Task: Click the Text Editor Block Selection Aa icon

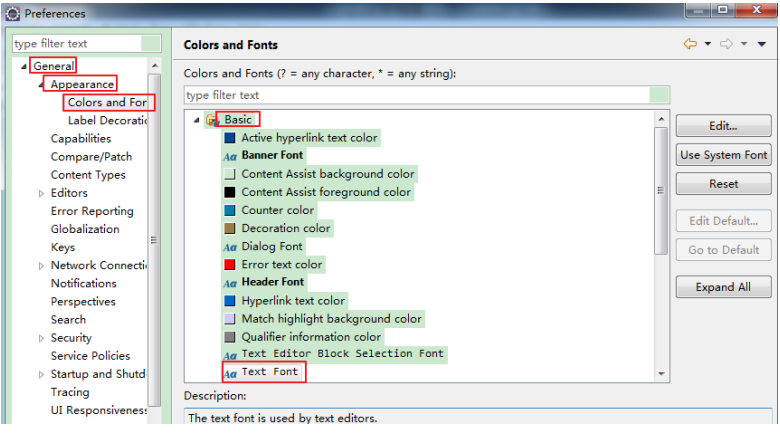Action: [x=230, y=355]
